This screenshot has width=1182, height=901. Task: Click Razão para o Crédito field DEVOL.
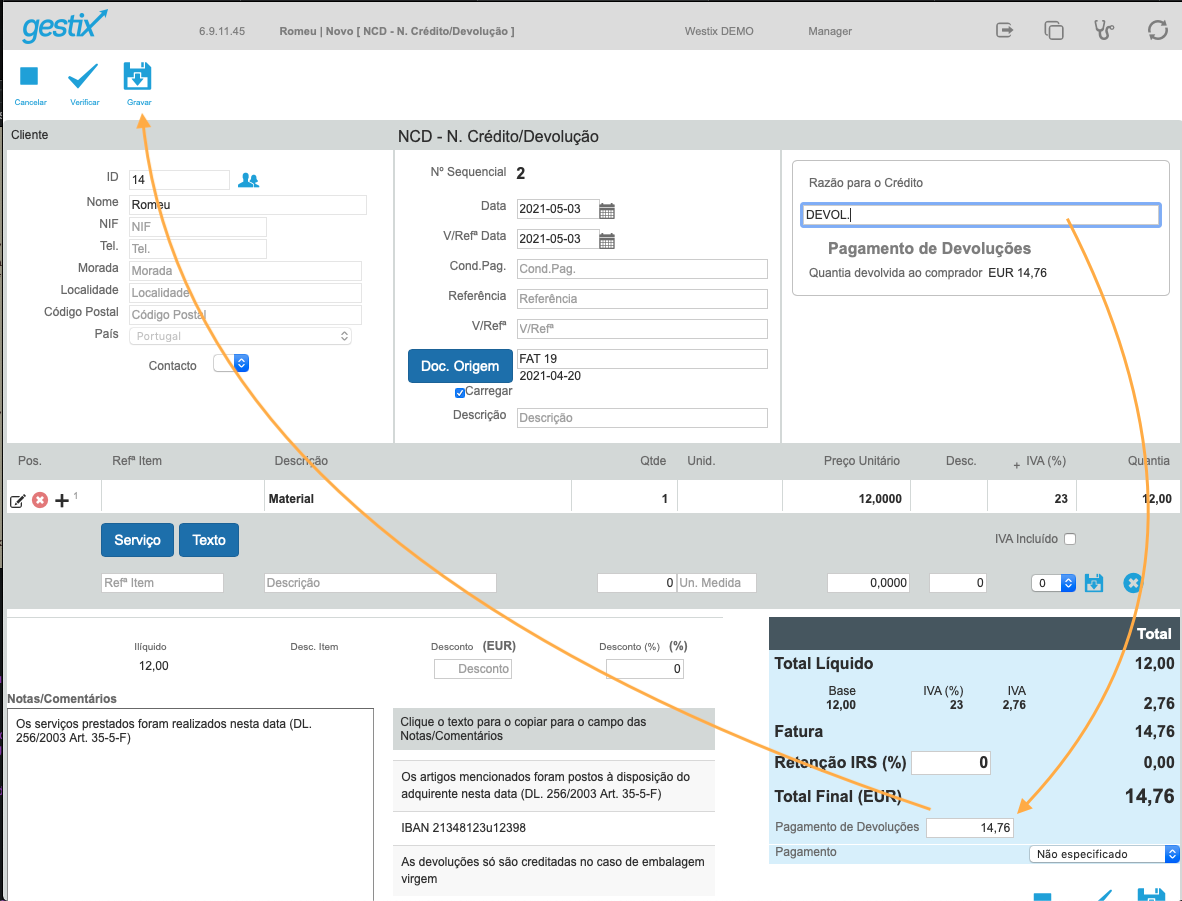[980, 215]
